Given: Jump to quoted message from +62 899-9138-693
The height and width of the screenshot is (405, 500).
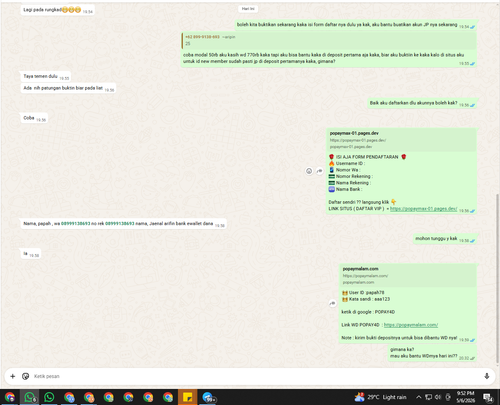Looking at the screenshot, I should click(x=329, y=41).
